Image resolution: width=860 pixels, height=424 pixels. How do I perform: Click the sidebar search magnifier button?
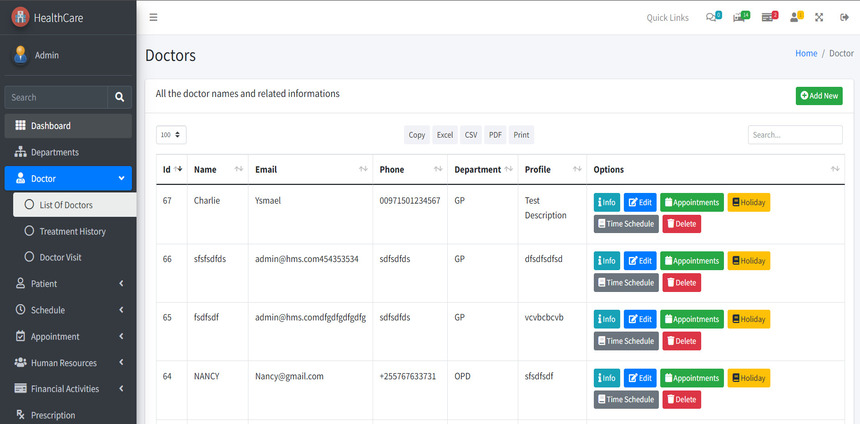coord(120,97)
